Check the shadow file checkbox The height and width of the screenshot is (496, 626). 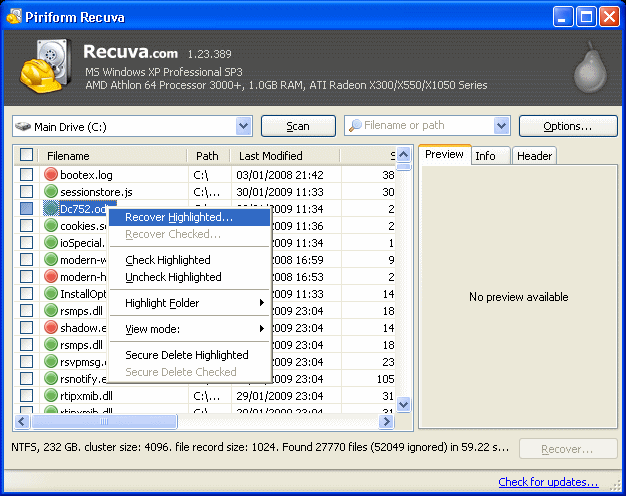coord(26,327)
